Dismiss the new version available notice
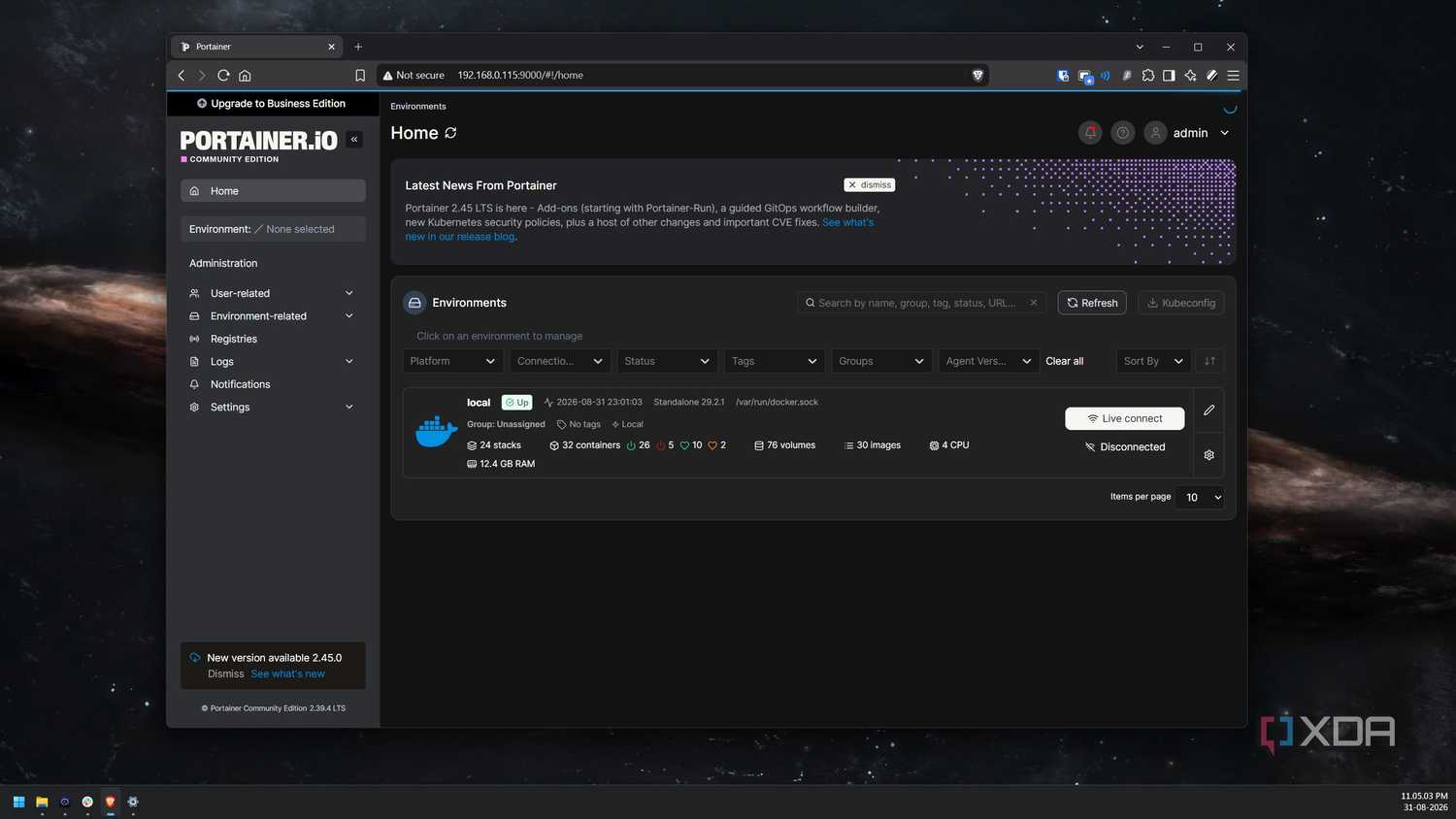This screenshot has width=1456, height=819. pos(226,673)
